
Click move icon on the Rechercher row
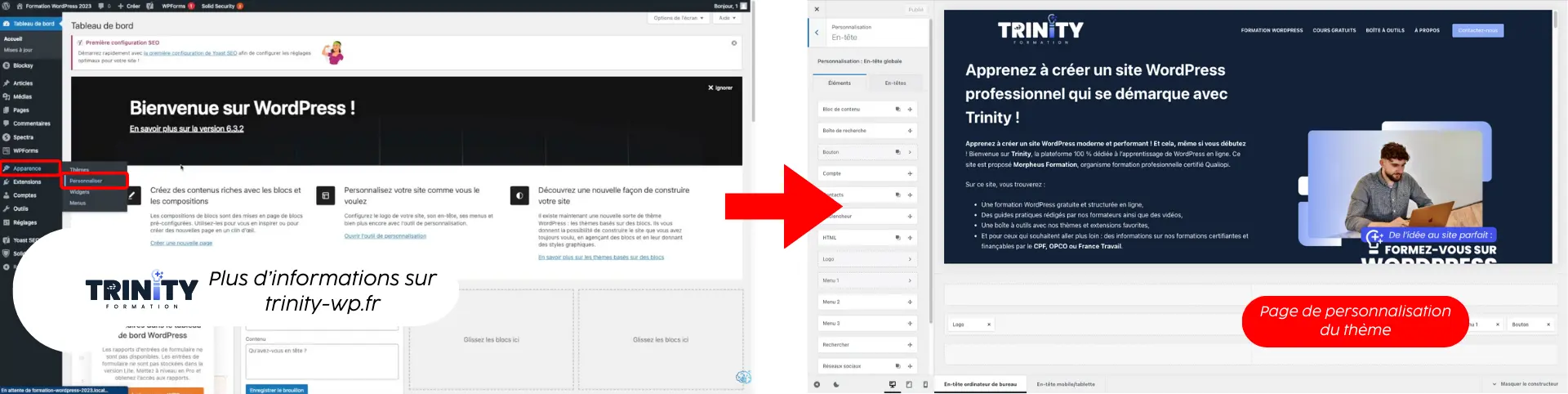910,345
